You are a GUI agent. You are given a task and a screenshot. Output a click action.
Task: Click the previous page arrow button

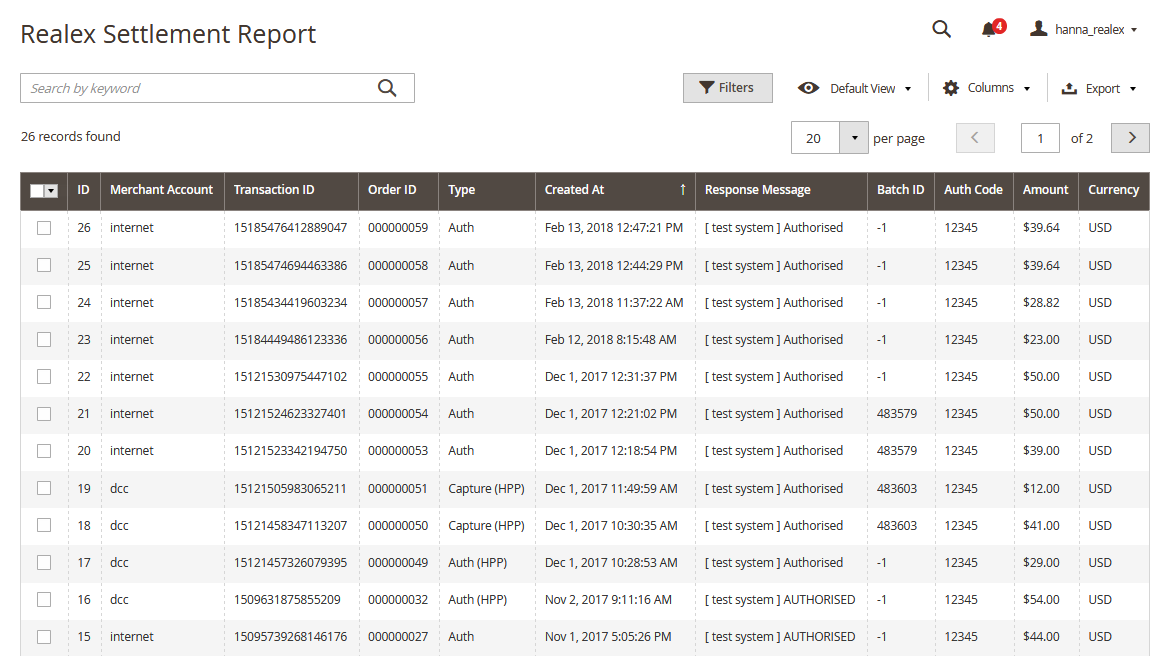[975, 138]
